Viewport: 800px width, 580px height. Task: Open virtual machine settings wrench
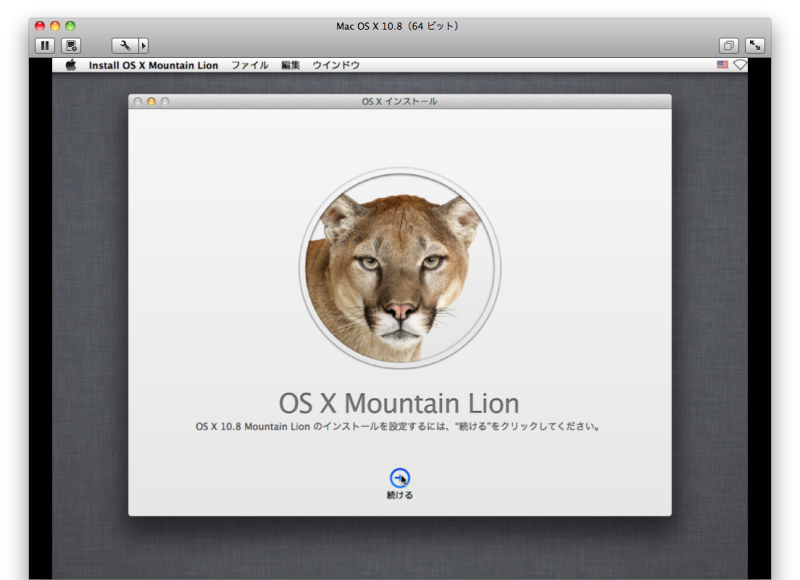[125, 46]
